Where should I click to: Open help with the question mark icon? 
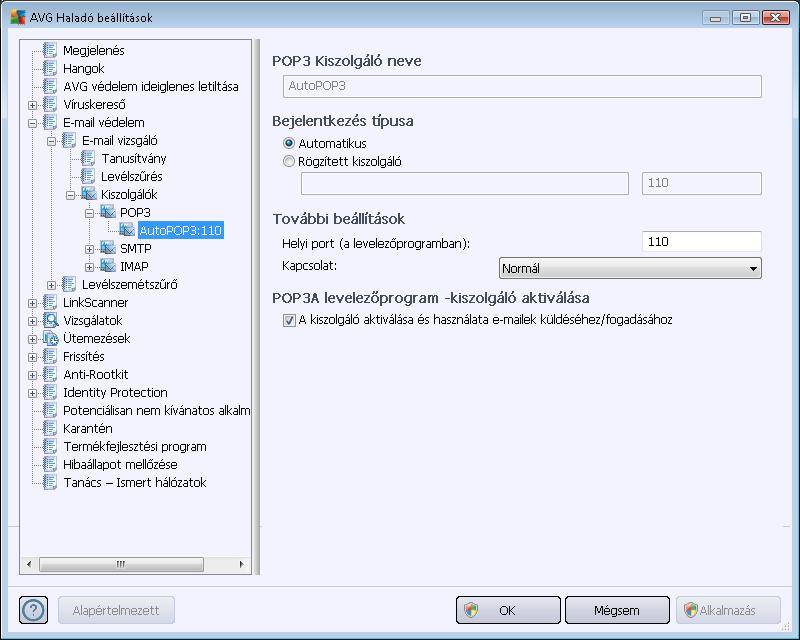point(34,610)
